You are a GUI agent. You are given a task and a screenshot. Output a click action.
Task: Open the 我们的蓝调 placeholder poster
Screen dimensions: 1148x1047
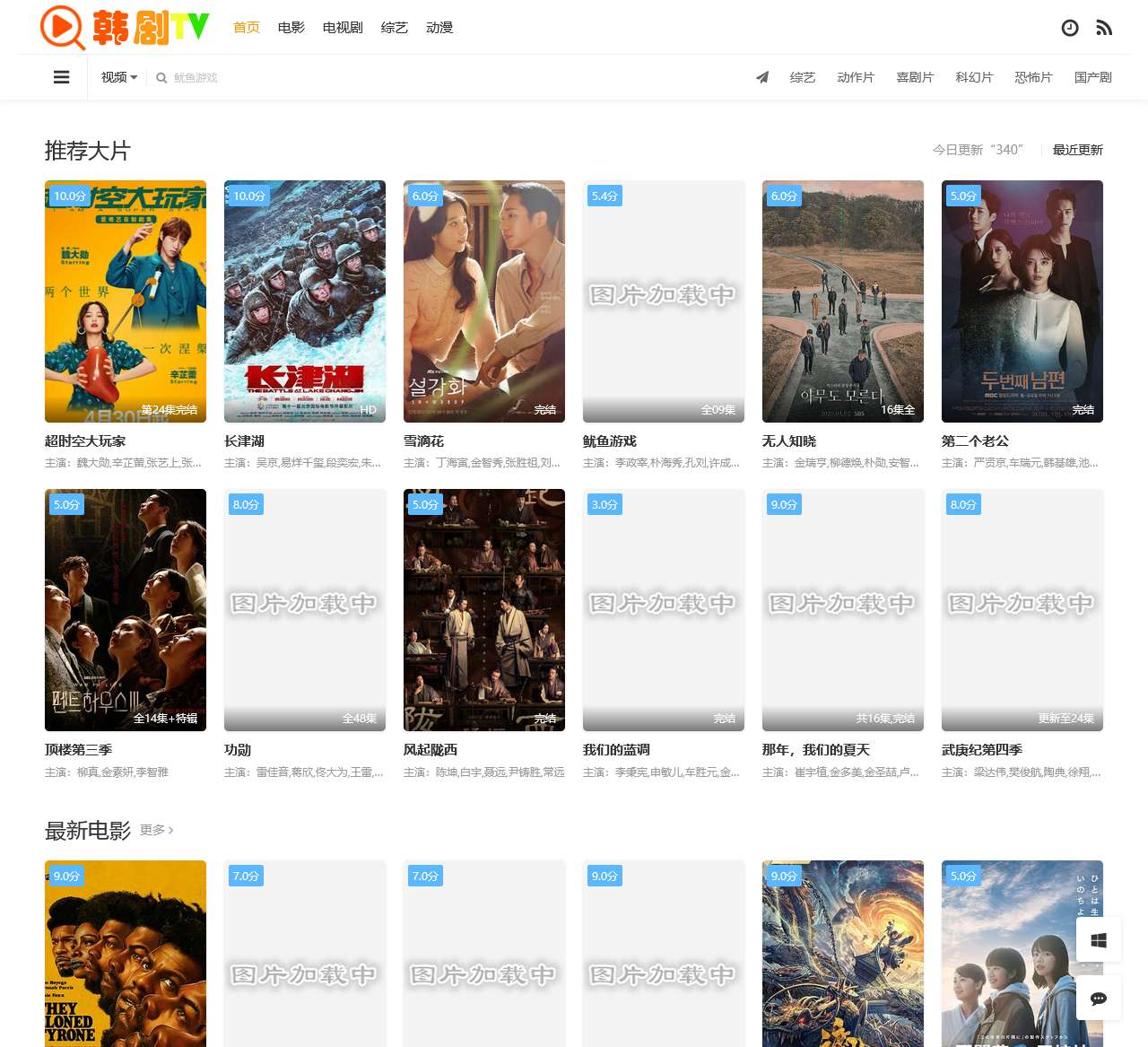pos(664,610)
